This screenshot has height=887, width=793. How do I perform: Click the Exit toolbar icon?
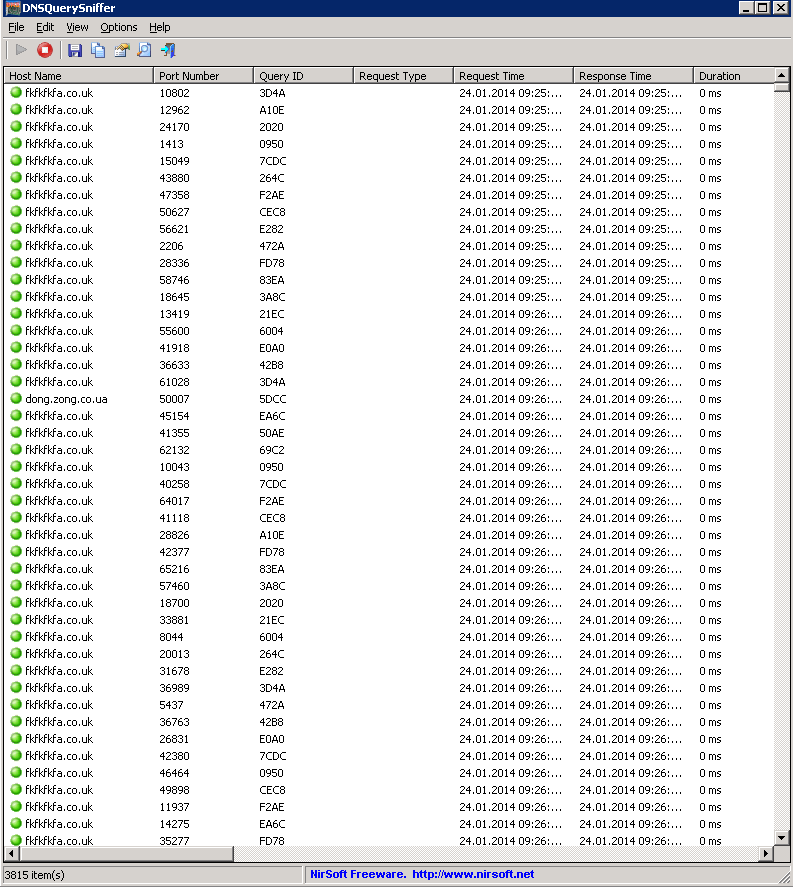coord(169,50)
